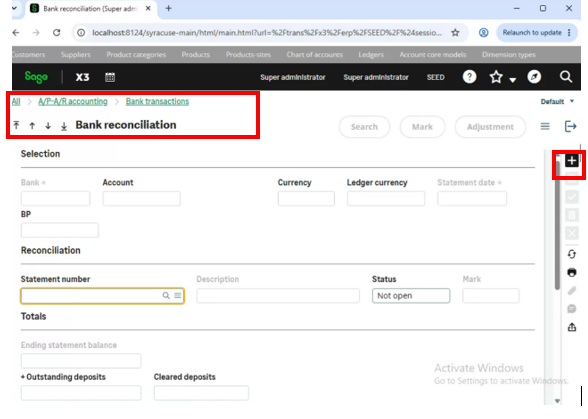Click in the Statement number field
The width and height of the screenshot is (588, 419).
point(102,296)
